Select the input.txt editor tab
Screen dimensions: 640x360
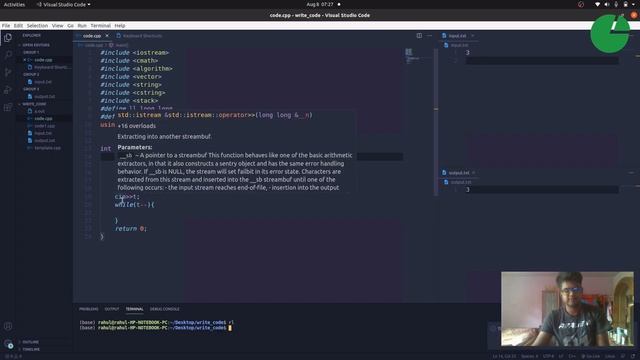pos(458,36)
